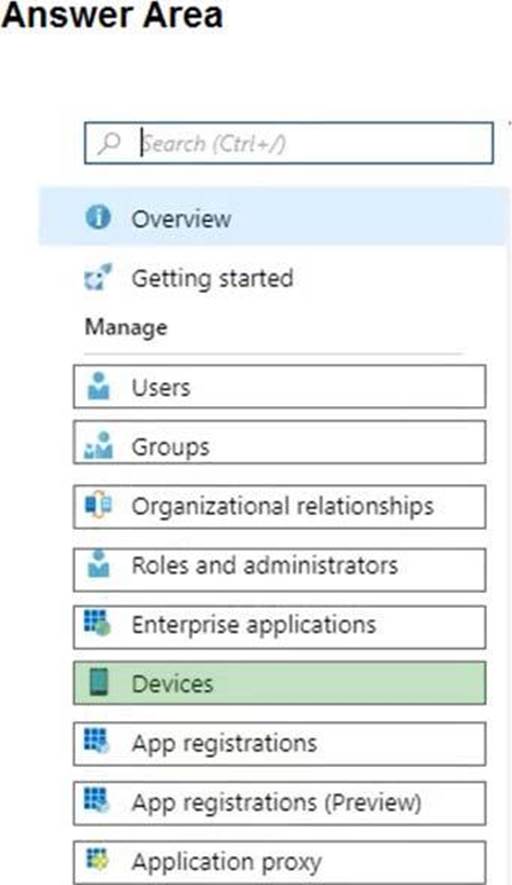Select Users in the Manage section

tap(279, 387)
